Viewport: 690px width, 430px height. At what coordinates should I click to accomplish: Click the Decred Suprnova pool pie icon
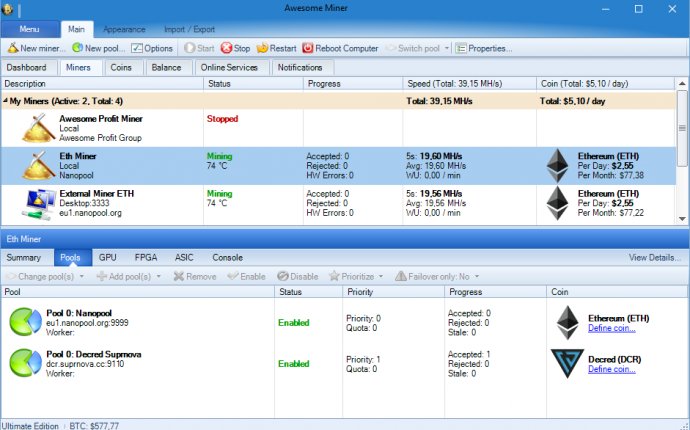(26, 363)
